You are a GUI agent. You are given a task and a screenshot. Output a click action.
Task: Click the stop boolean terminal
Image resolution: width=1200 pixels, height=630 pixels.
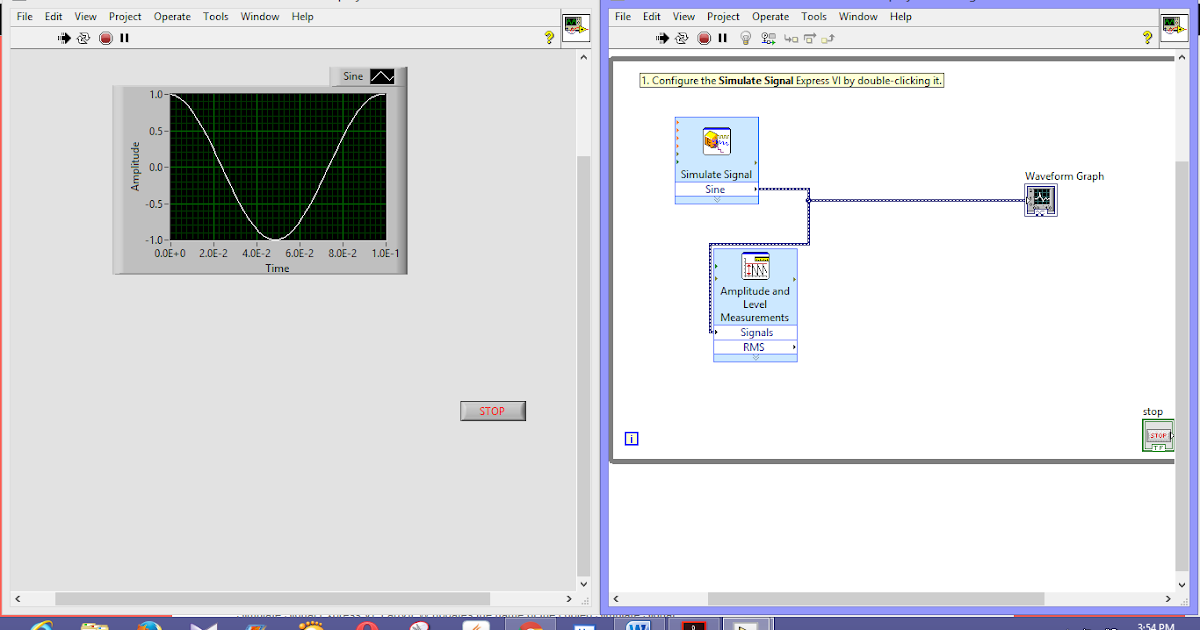point(1157,434)
